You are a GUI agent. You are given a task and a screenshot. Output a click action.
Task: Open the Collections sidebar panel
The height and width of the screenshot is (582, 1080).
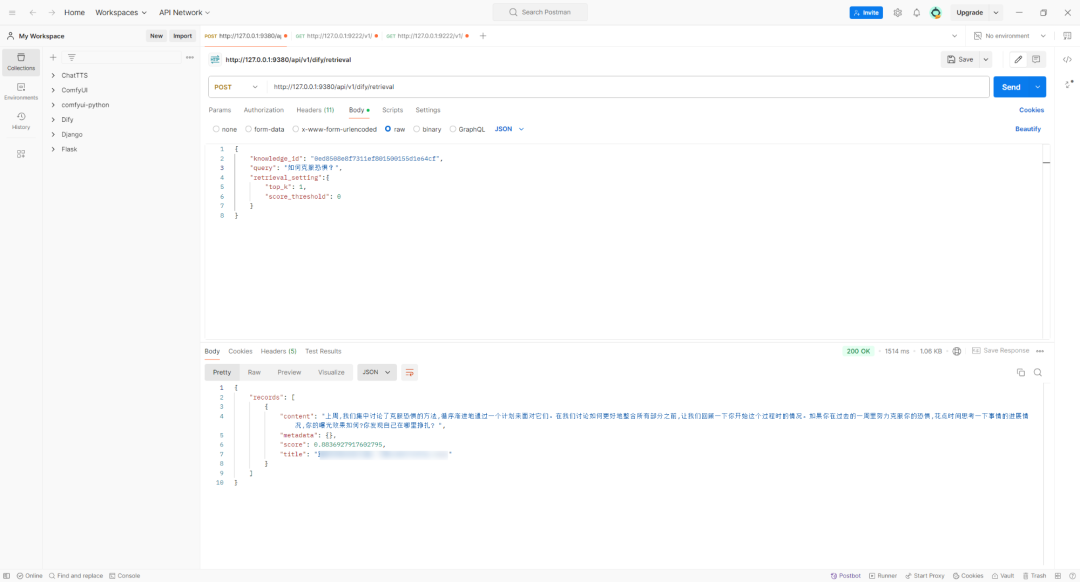tap(21, 62)
